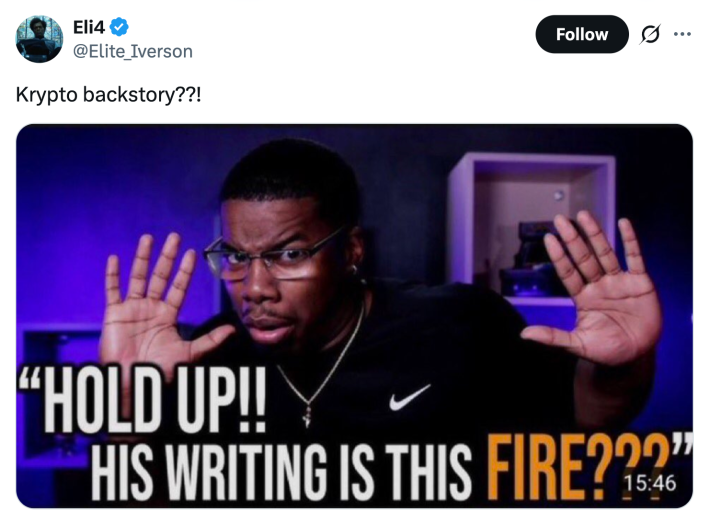
Task: Click the blue verified checkmark badge
Action: pos(119,27)
